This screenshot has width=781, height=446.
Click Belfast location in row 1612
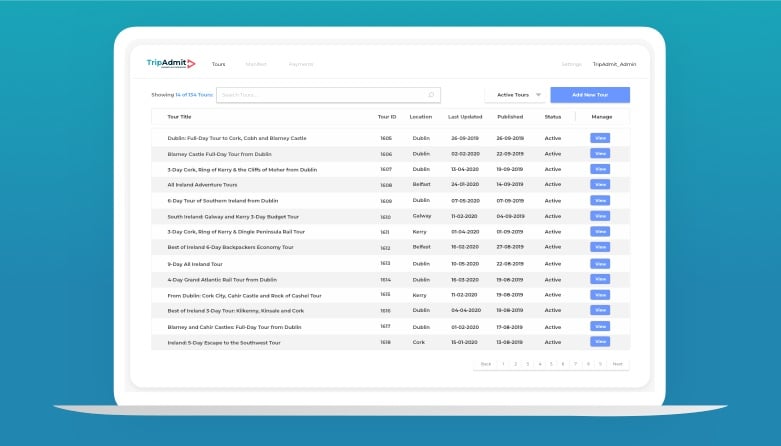[421, 247]
